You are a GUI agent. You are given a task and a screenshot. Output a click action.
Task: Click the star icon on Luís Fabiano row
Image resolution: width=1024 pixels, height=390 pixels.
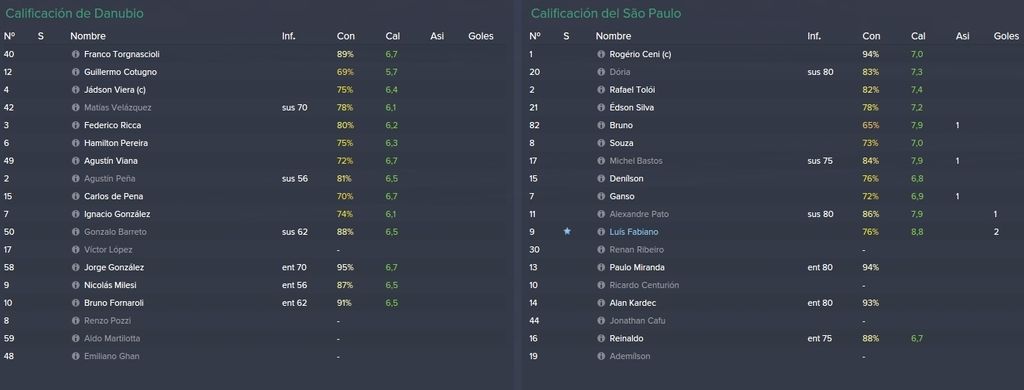567,231
